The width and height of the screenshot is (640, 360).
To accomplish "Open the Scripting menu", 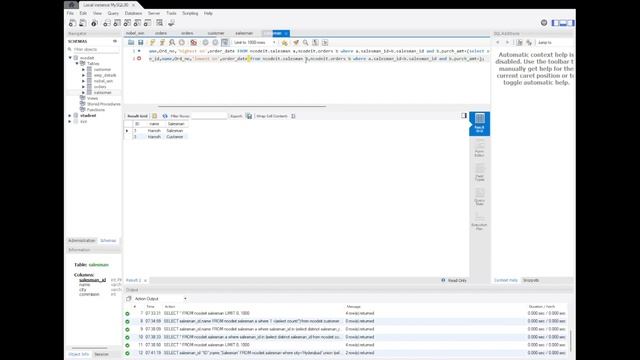I will 190,13.
